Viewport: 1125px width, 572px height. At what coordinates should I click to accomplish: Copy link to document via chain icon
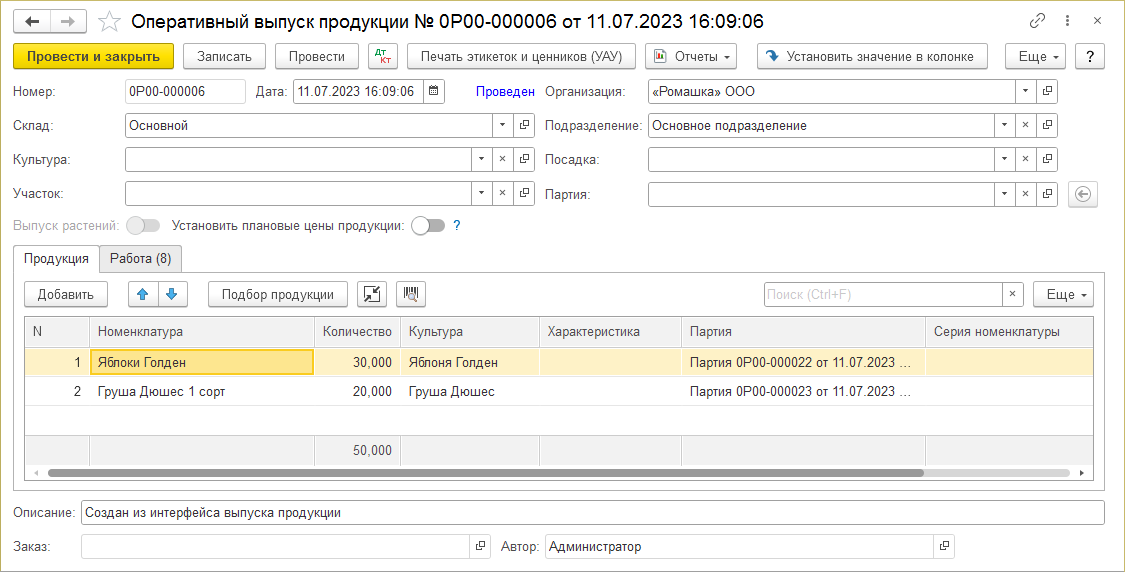1037,21
